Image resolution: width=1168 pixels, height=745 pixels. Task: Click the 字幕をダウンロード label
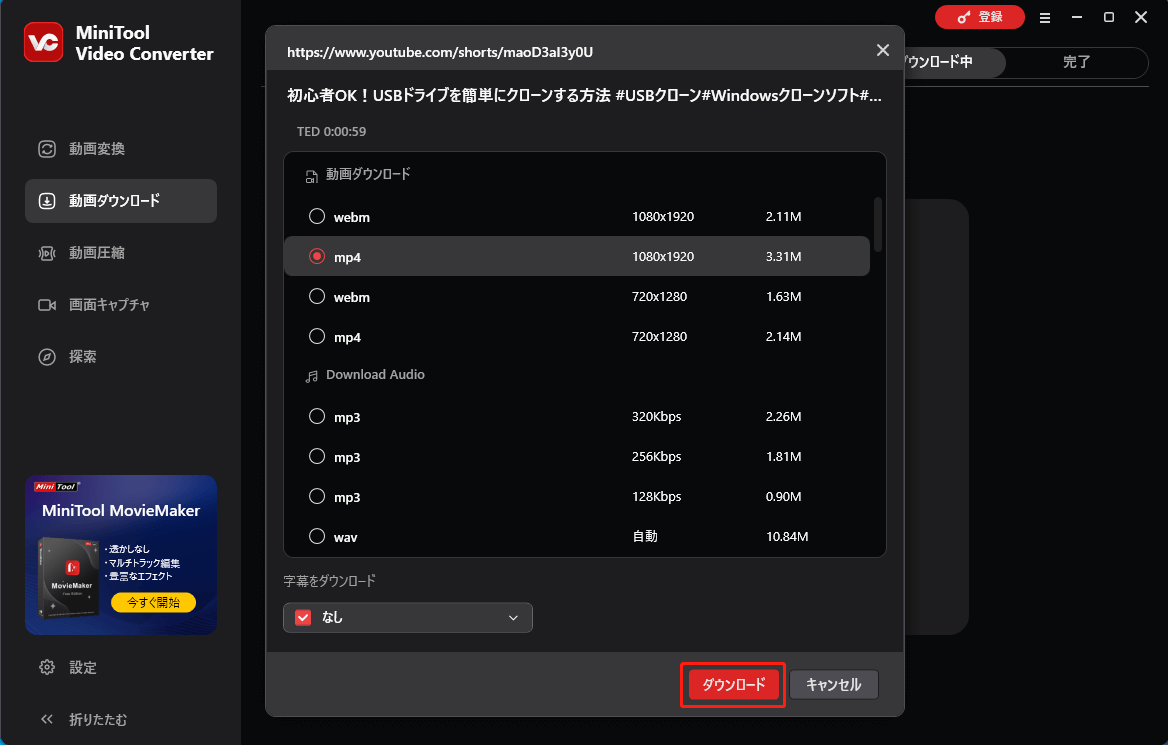point(329,581)
